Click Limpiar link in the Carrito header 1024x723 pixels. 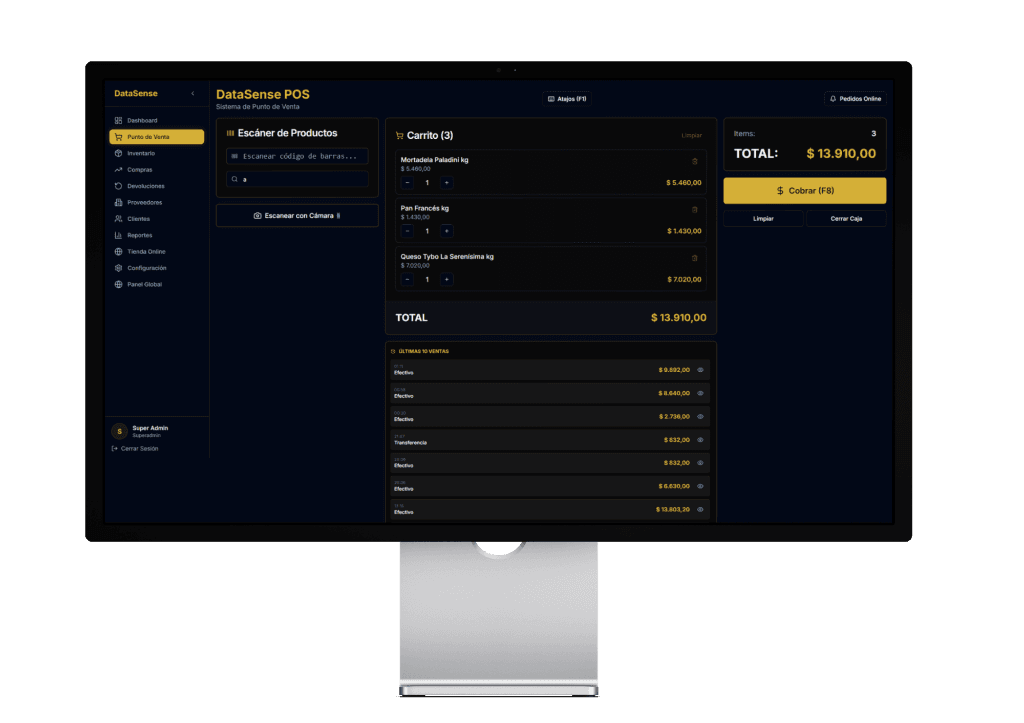(x=692, y=135)
